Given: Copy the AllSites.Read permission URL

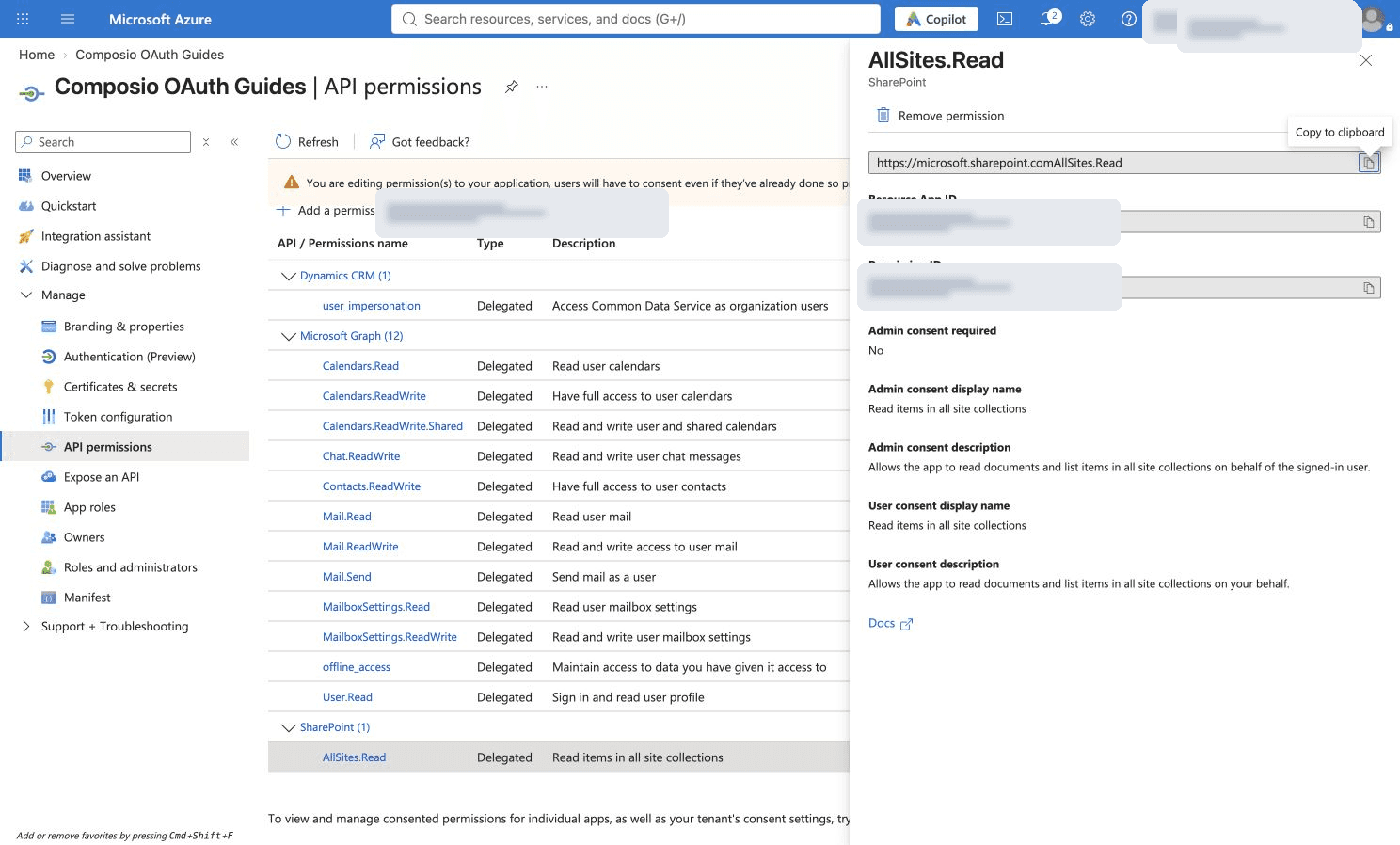Looking at the screenshot, I should pos(1369,163).
